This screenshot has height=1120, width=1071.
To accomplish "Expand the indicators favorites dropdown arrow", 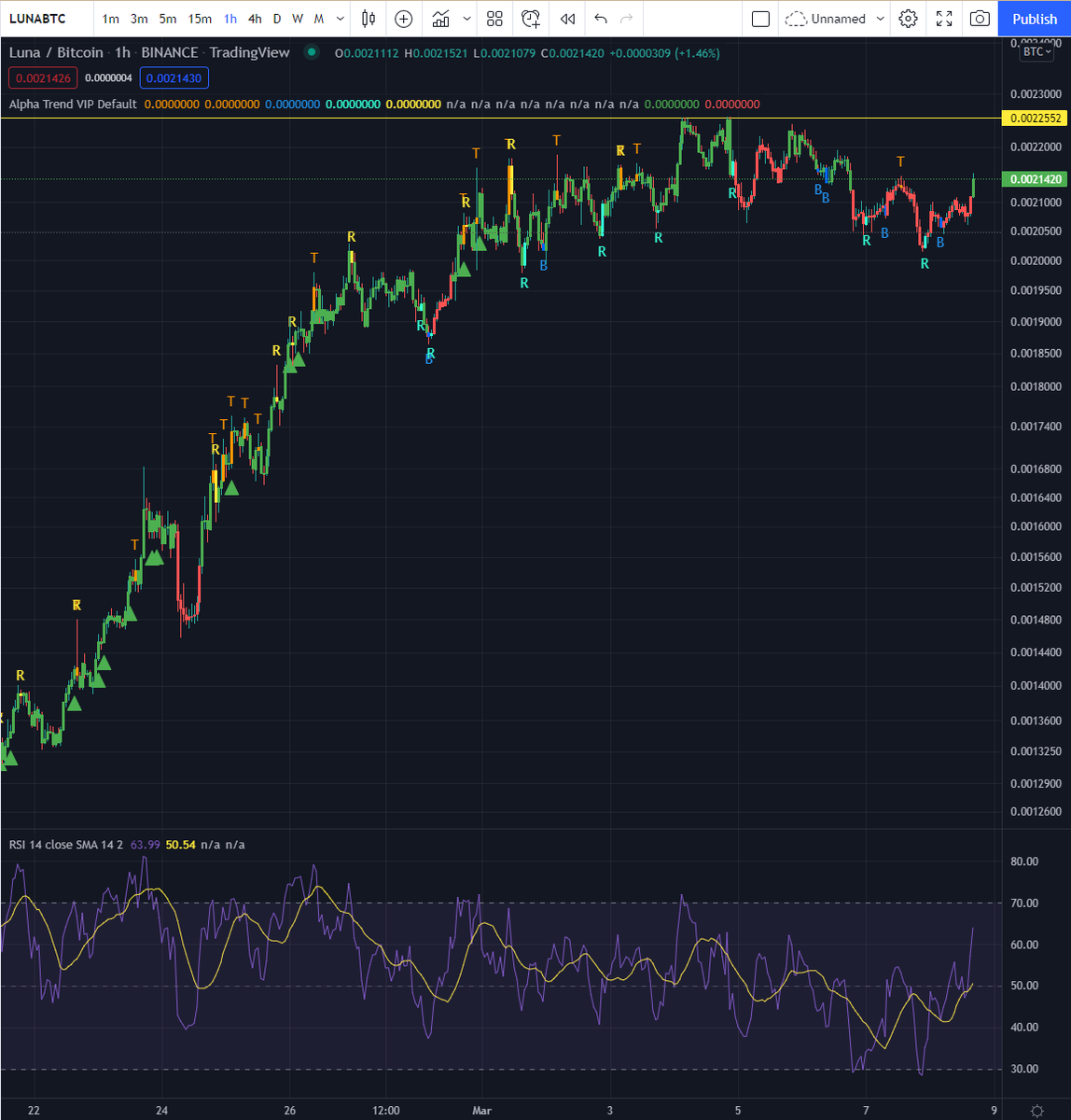I will tap(466, 19).
